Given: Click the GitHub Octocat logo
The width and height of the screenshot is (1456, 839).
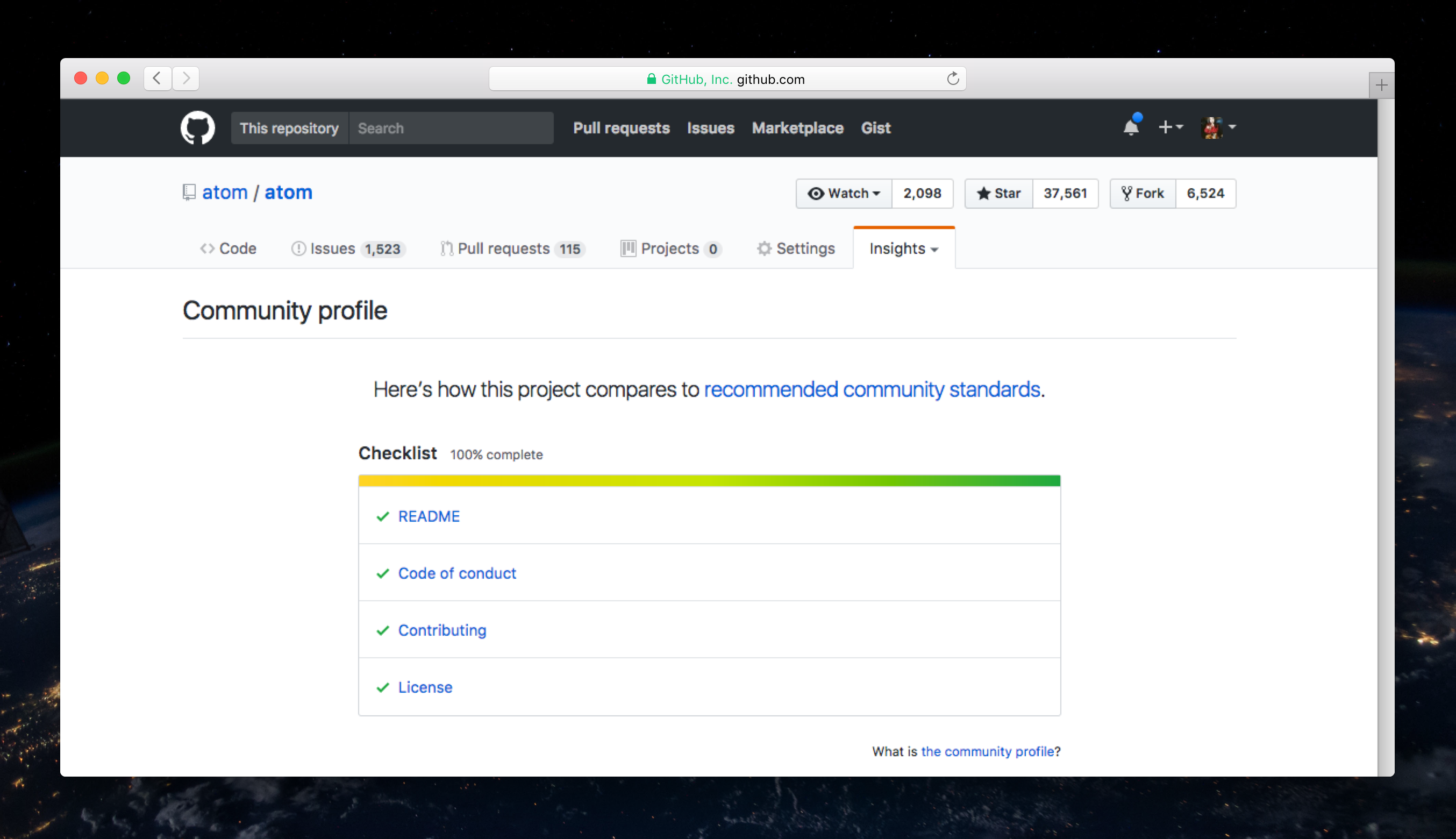Looking at the screenshot, I should point(197,127).
